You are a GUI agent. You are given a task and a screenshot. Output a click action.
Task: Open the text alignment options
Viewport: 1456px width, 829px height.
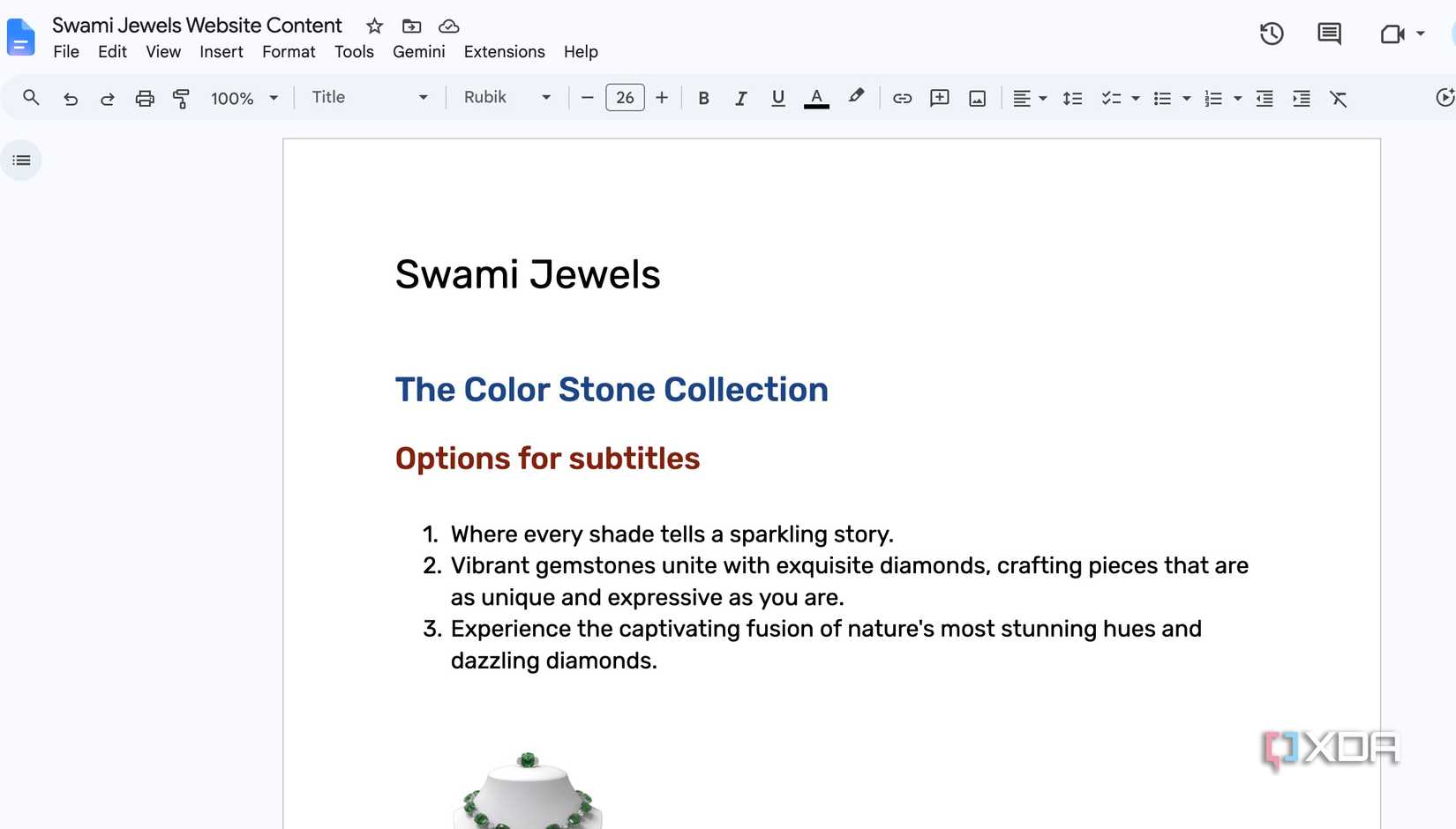[1029, 99]
